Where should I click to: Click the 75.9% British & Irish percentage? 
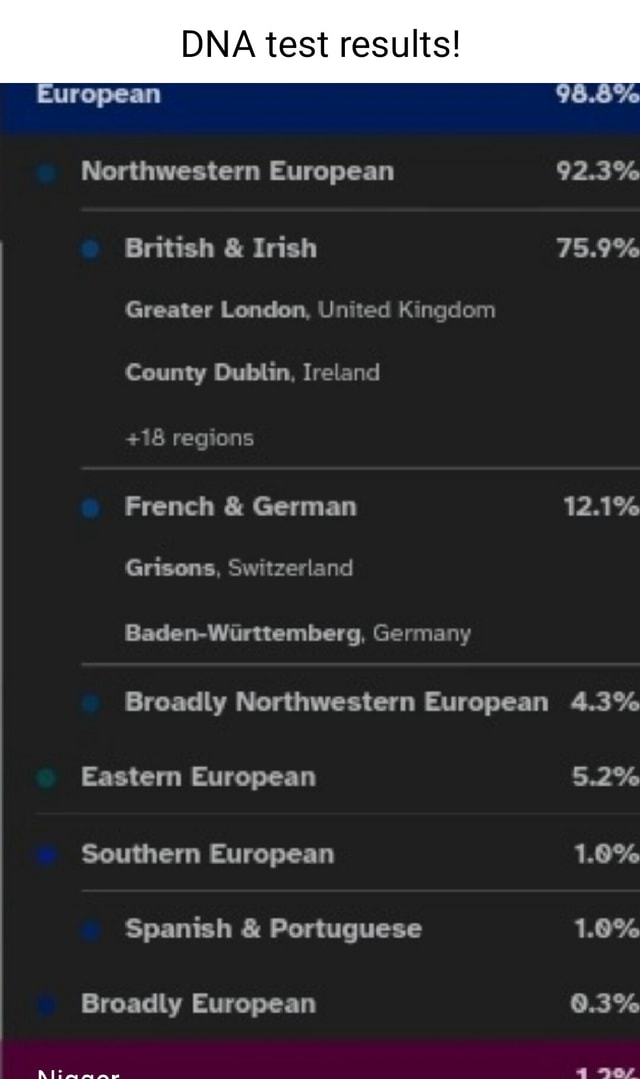pos(600,249)
